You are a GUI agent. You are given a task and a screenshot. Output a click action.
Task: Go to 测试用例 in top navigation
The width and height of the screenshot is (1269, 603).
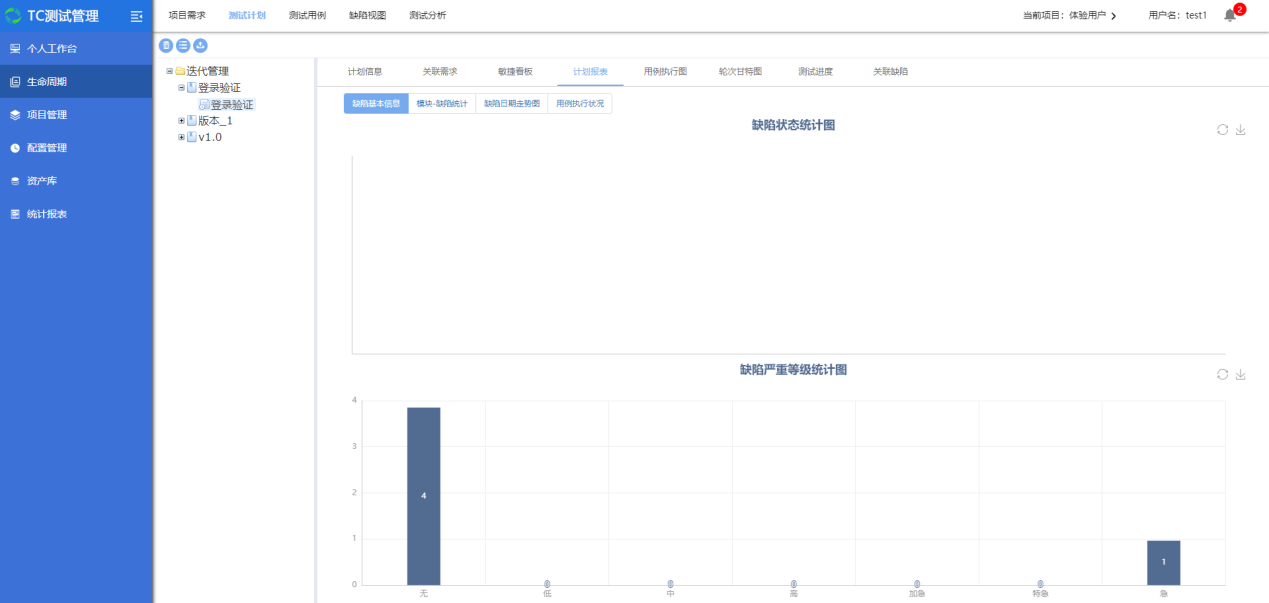[x=307, y=16]
